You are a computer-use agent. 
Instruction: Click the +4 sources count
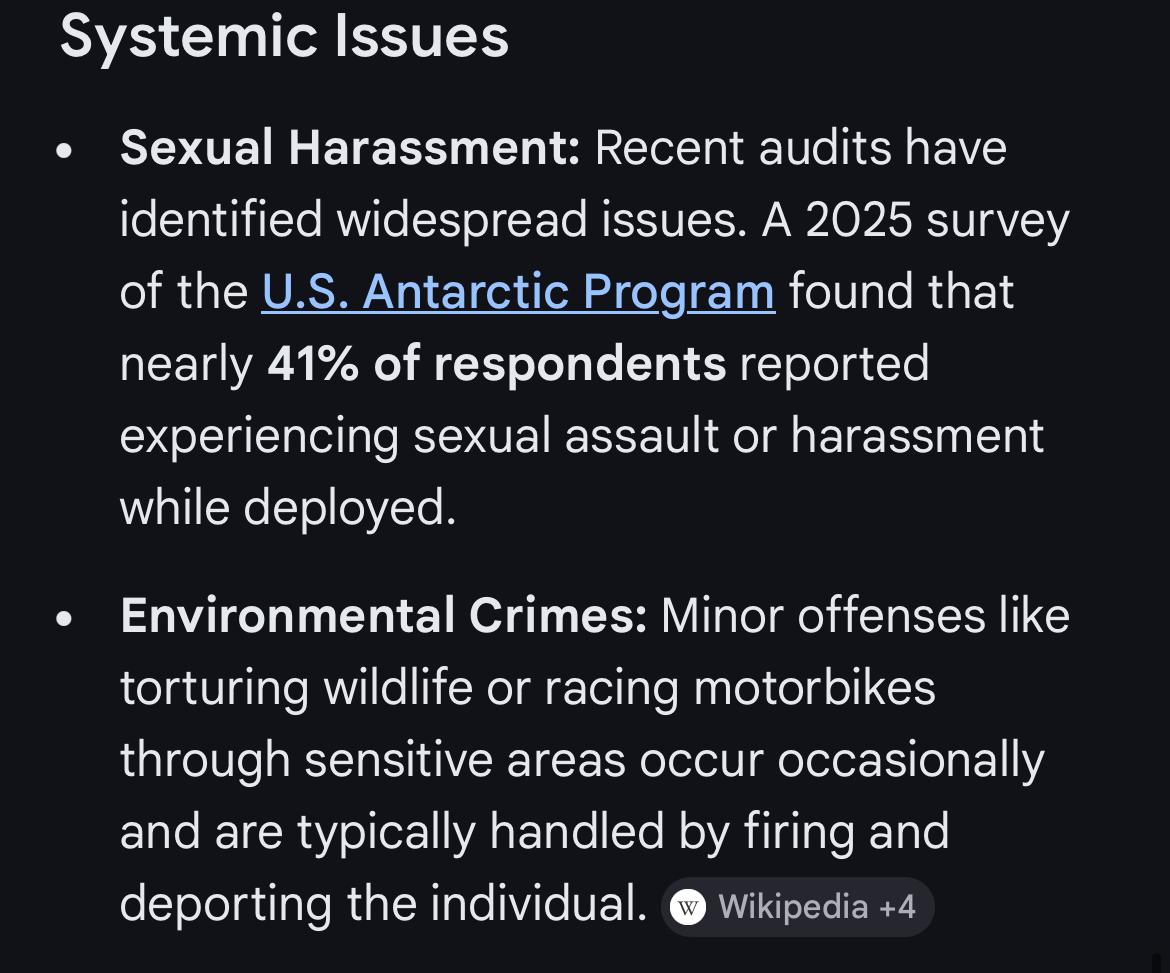pyautogui.click(x=897, y=907)
